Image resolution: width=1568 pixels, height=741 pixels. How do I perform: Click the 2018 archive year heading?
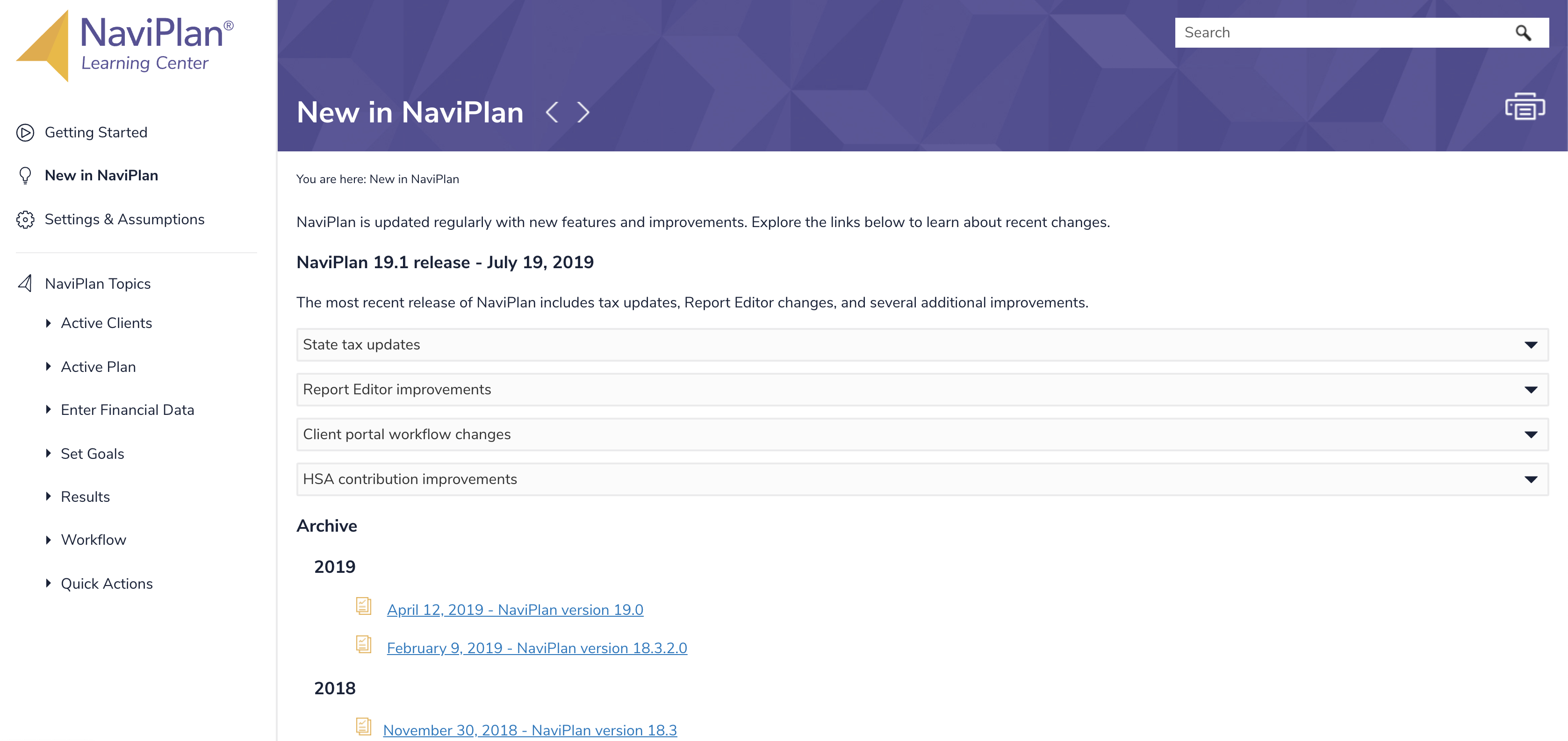[335, 689]
